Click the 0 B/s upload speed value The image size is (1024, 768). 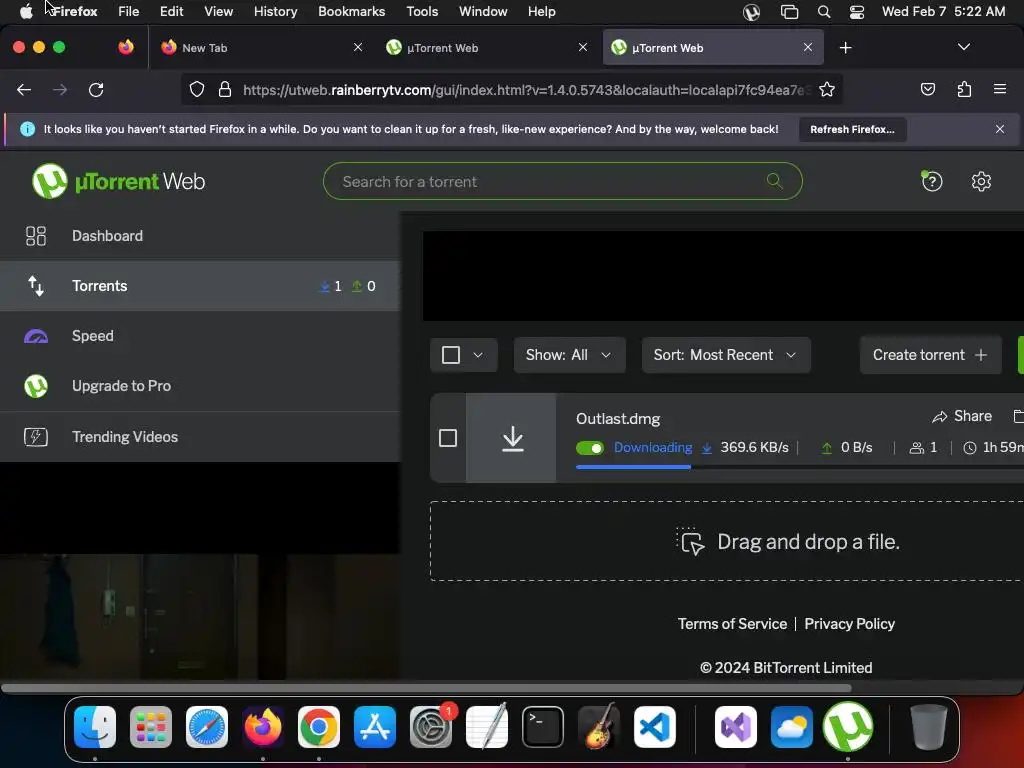tap(857, 448)
